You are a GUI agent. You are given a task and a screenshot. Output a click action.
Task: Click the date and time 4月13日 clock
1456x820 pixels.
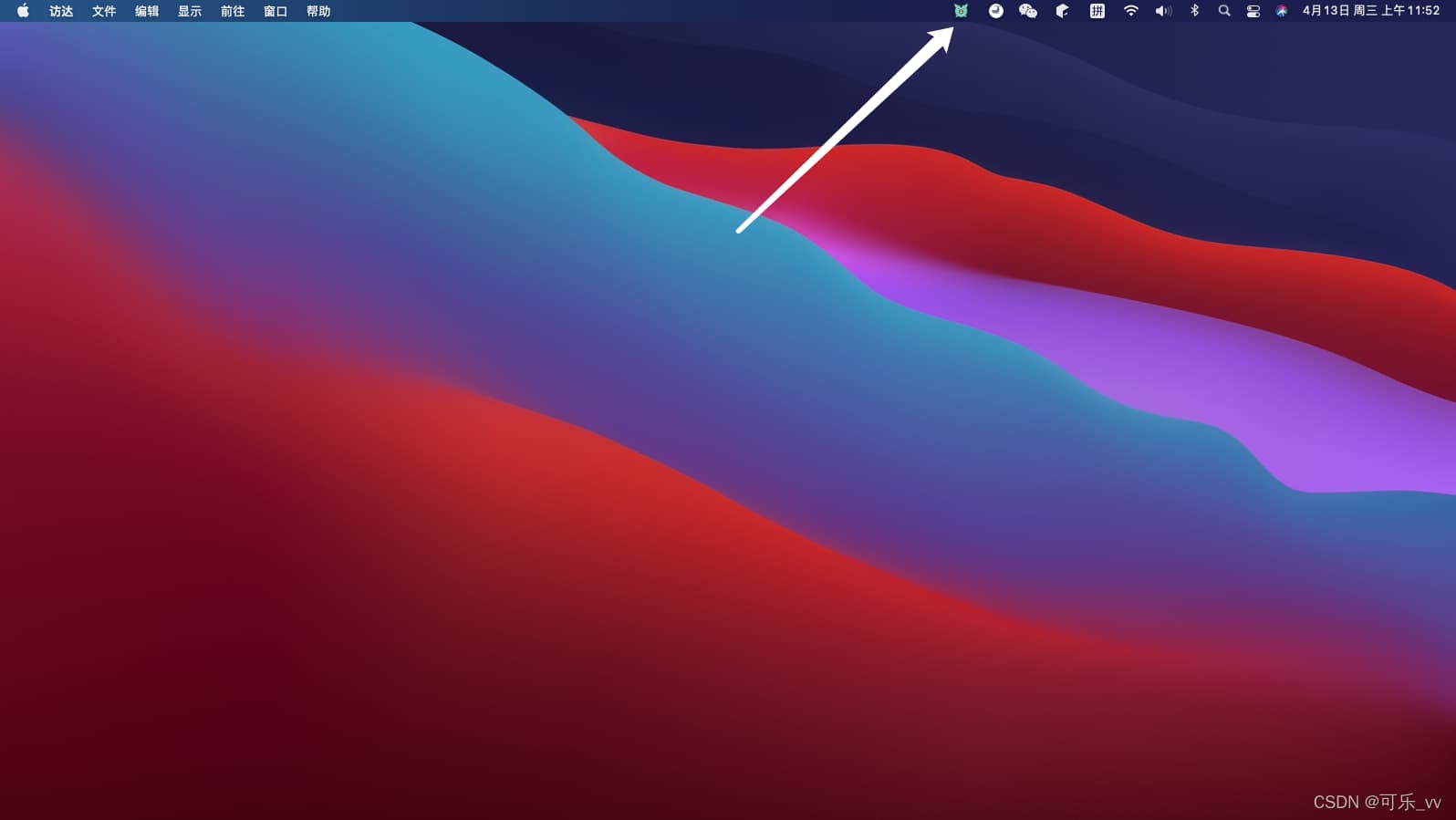click(1370, 11)
